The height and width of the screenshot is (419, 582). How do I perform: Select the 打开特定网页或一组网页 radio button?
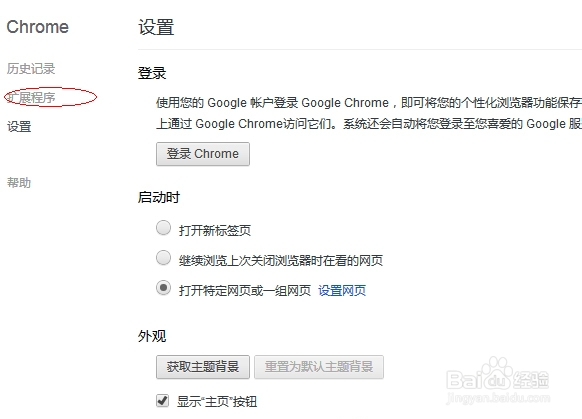163,288
